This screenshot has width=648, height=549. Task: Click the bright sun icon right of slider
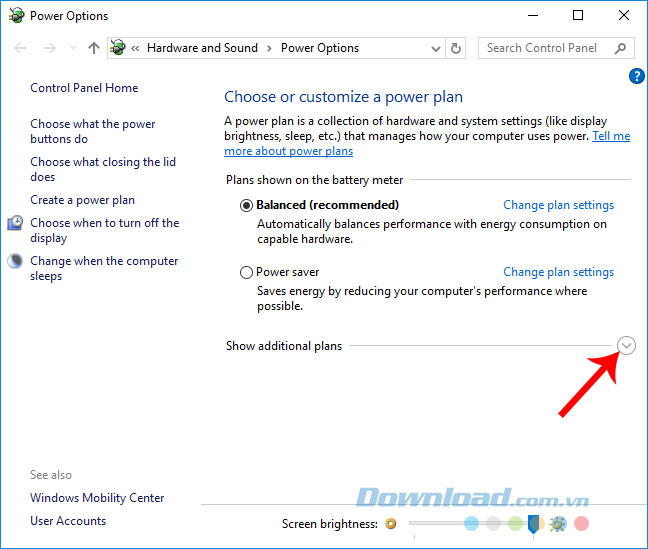point(557,524)
